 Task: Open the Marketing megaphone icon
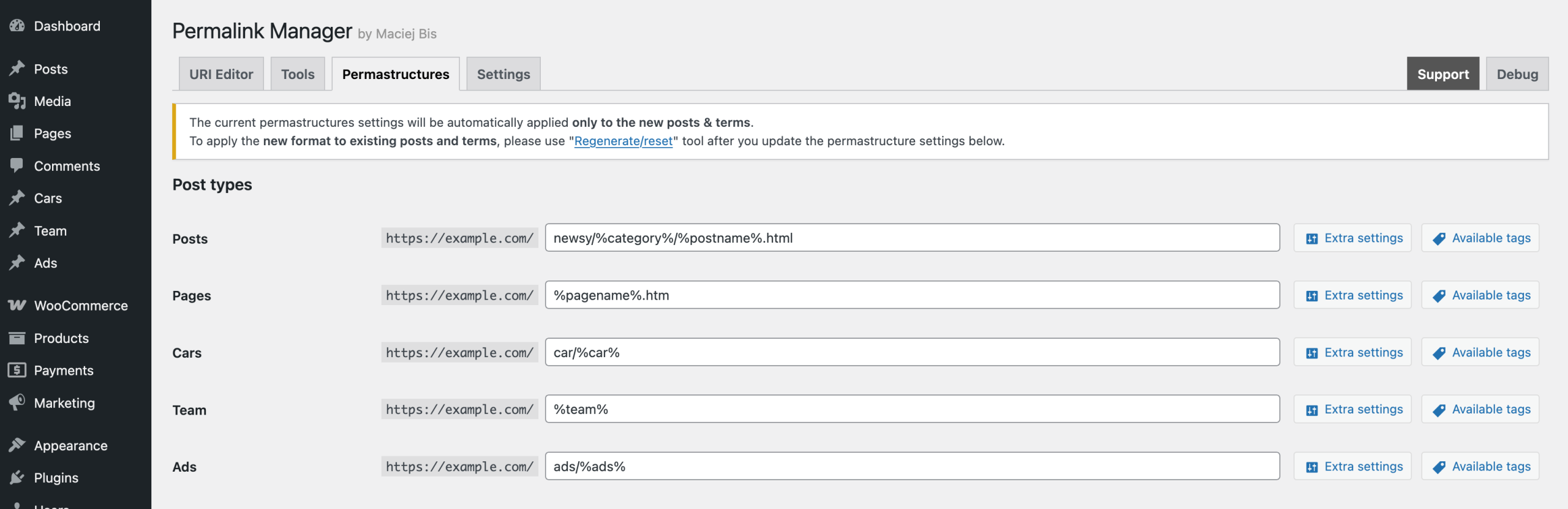click(17, 402)
